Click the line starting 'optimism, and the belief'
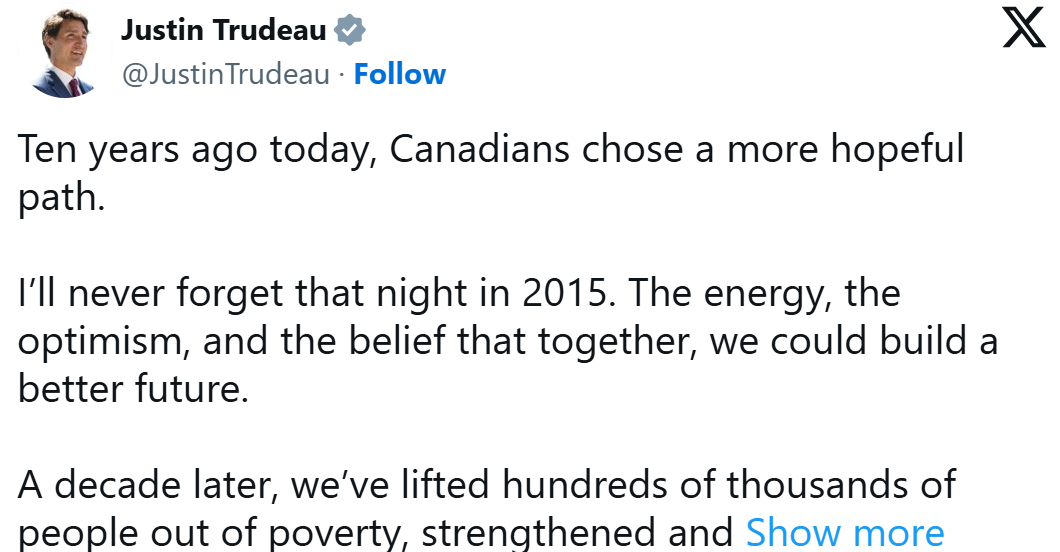This screenshot has height=552, width=1060. click(507, 341)
